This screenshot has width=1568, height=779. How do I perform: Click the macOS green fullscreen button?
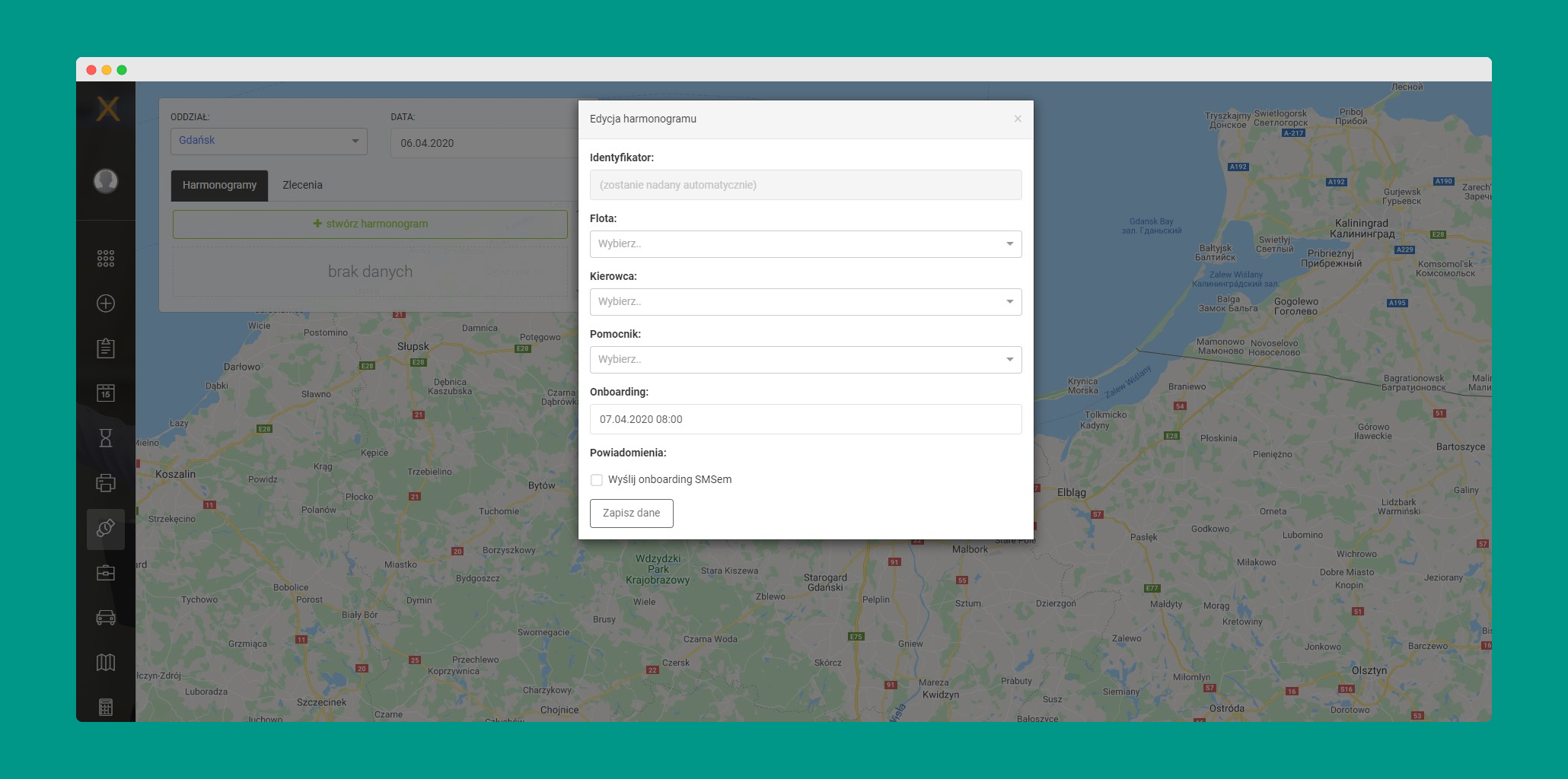click(122, 70)
